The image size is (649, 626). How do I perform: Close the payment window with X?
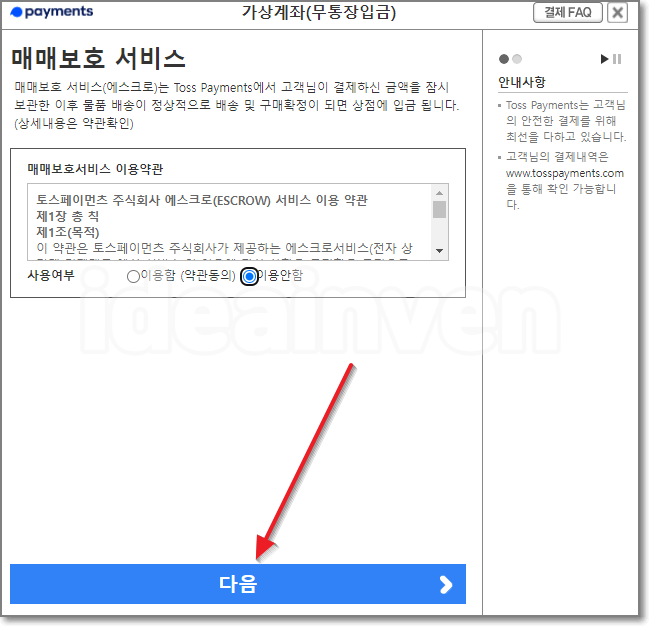click(617, 12)
